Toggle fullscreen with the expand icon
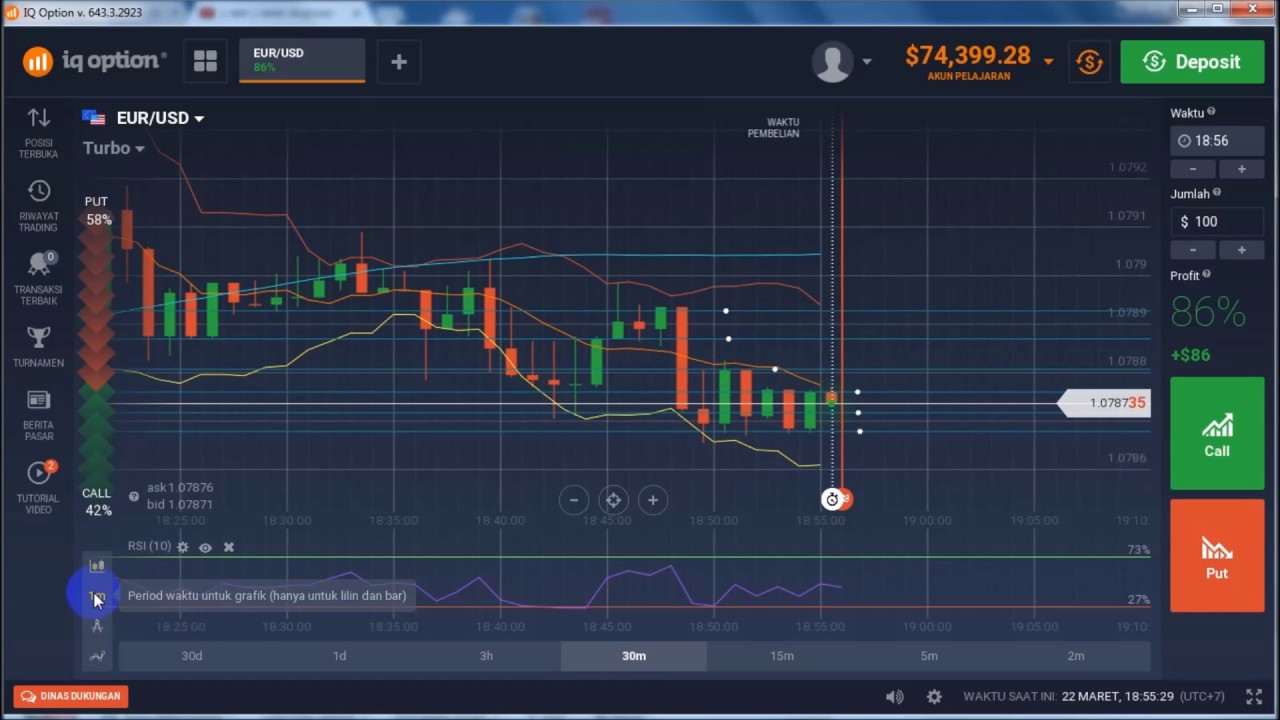Screen dimensions: 1280x720 point(1254,697)
